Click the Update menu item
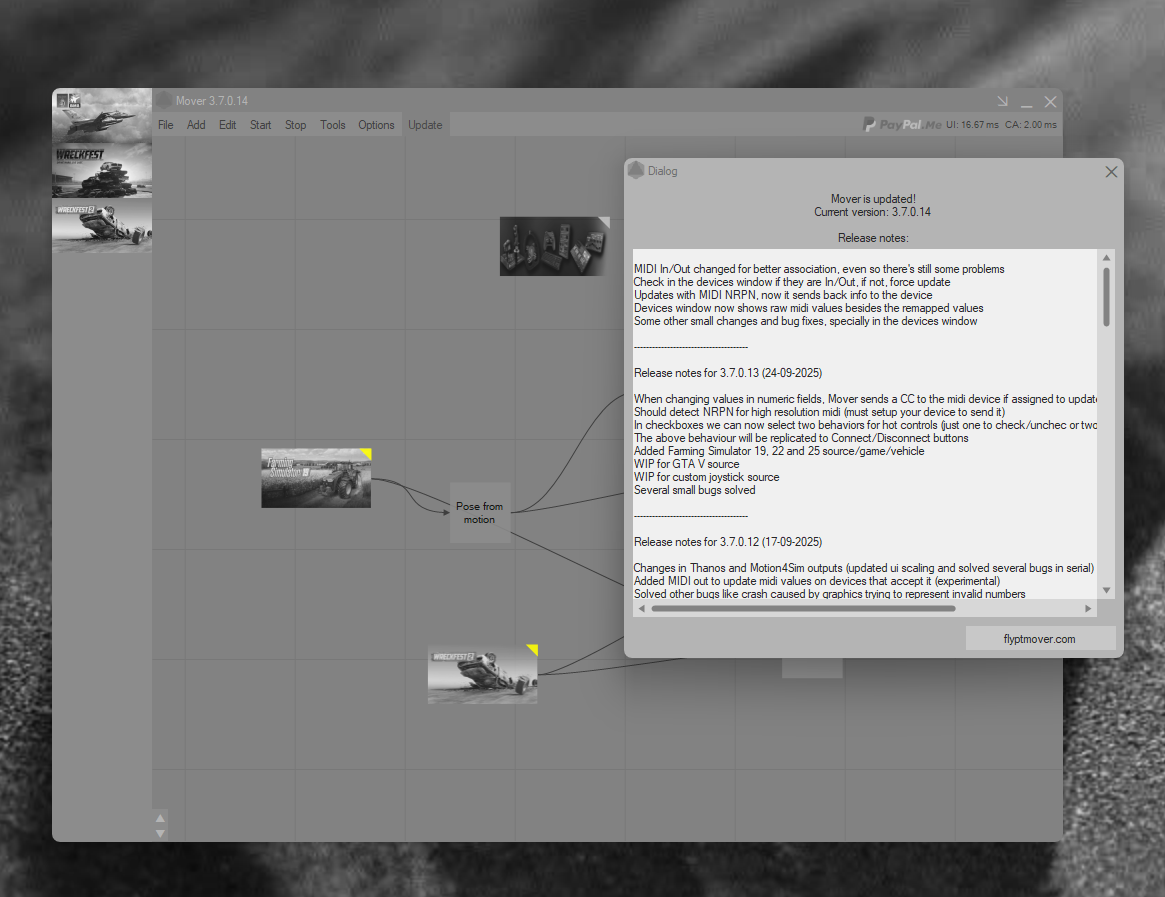This screenshot has width=1165, height=897. click(425, 125)
